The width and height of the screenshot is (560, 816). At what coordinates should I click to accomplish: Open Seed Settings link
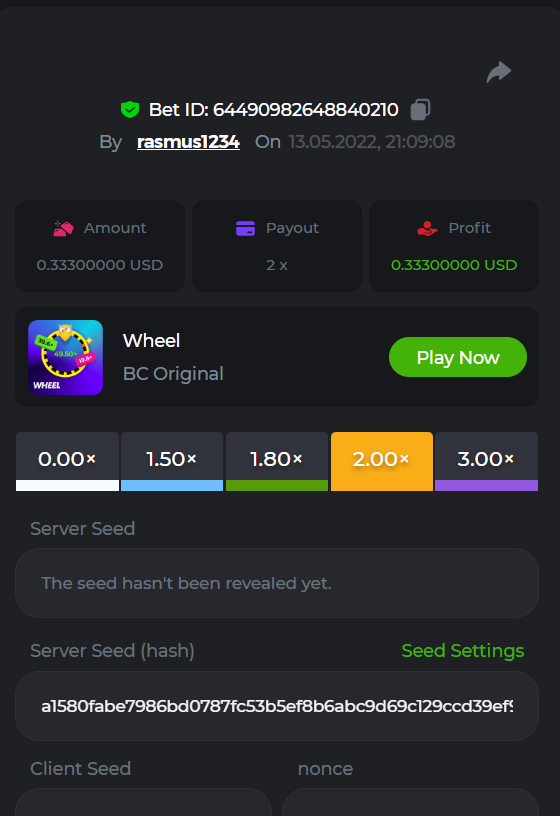(x=463, y=651)
